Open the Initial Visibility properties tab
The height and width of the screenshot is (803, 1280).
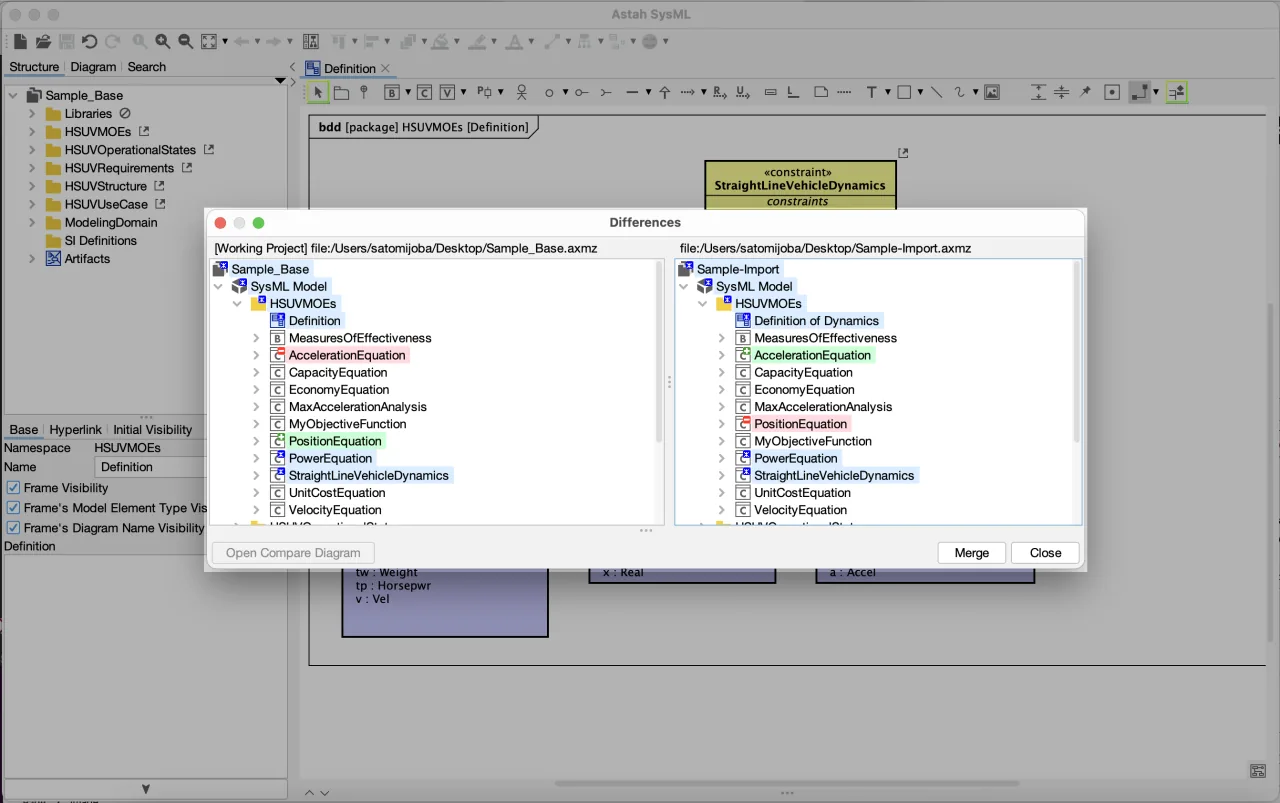tap(153, 430)
